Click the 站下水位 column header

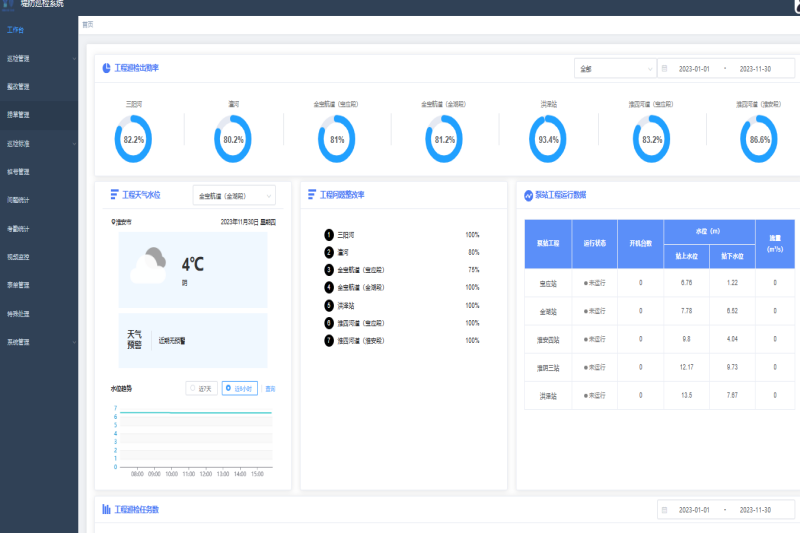(732, 256)
